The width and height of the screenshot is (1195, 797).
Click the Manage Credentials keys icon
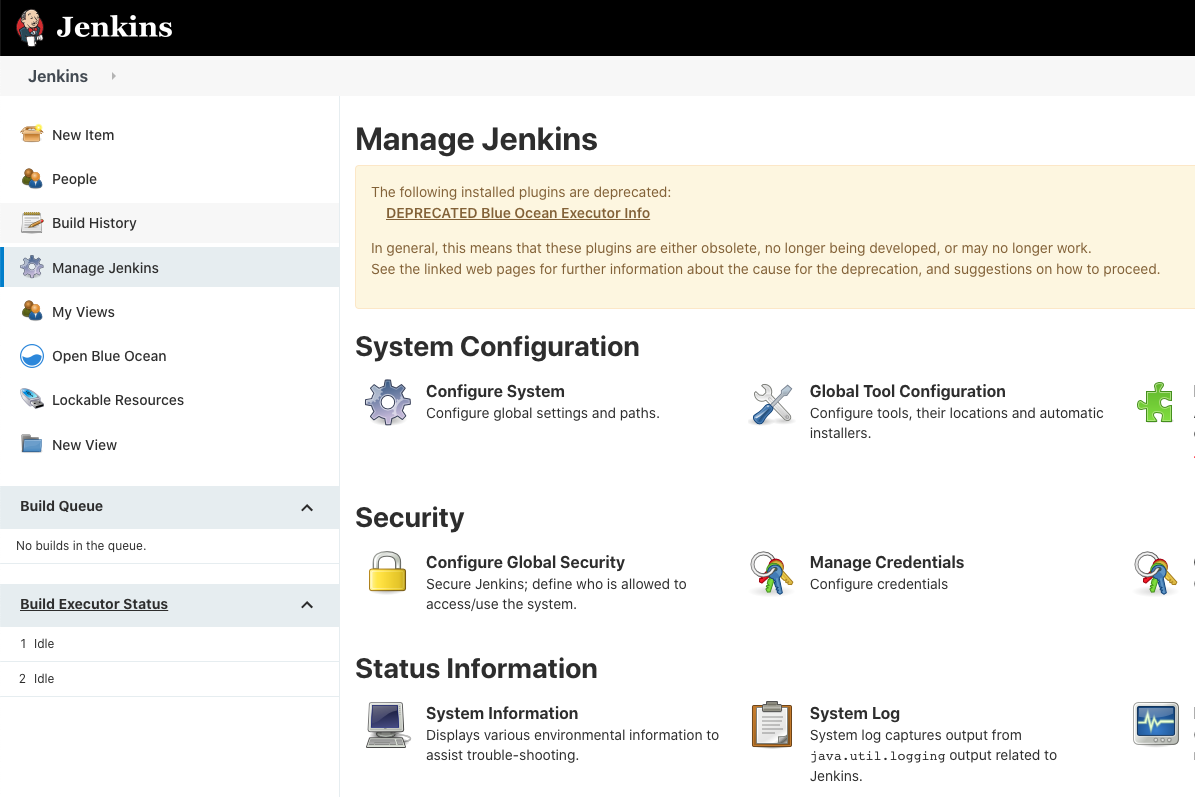(x=771, y=573)
